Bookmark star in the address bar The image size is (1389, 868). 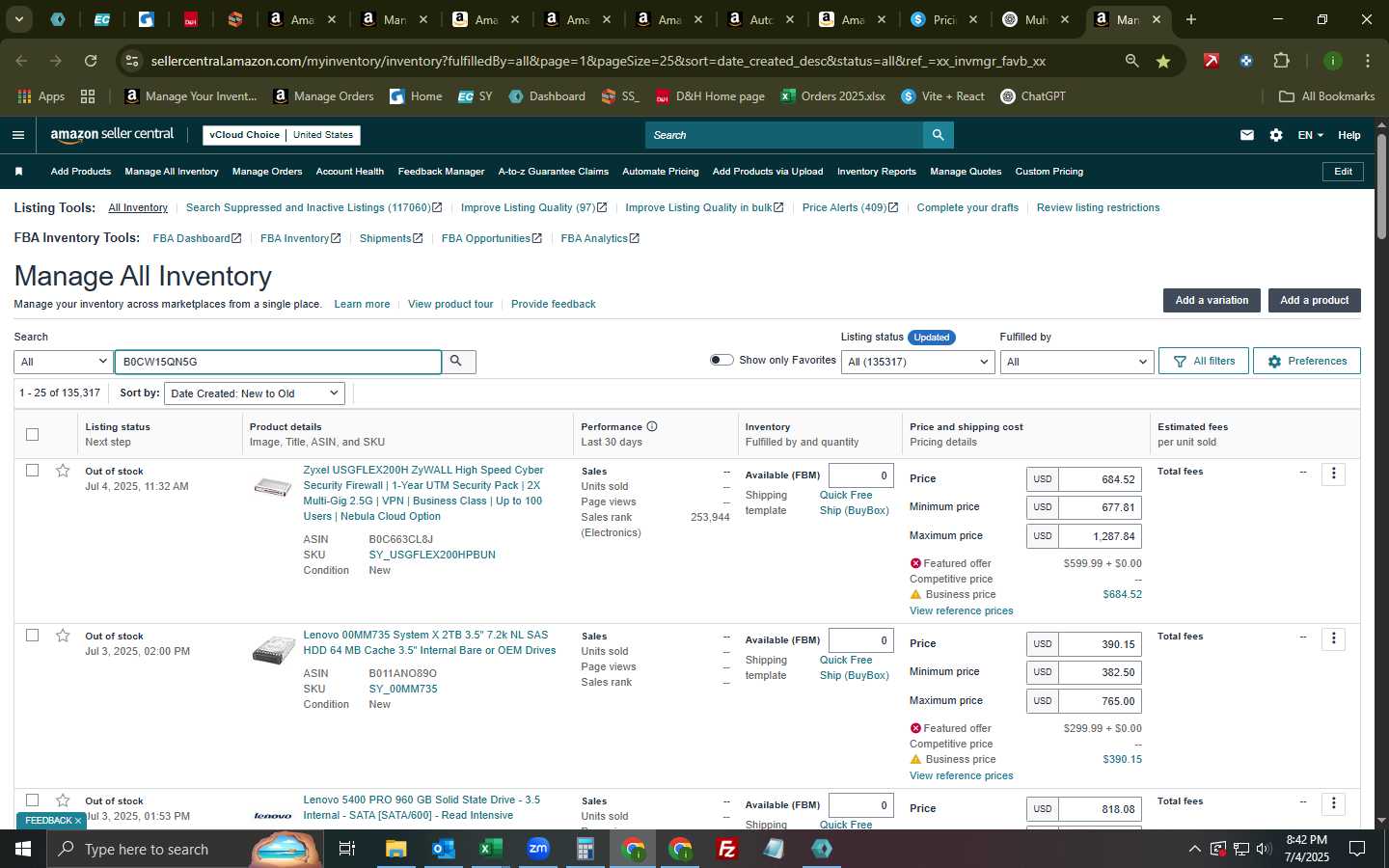pyautogui.click(x=1163, y=61)
